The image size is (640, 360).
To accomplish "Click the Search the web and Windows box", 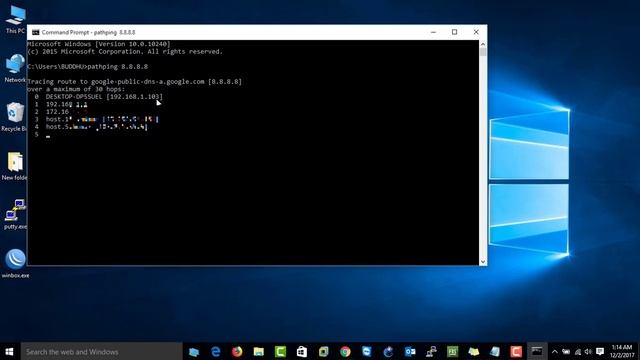I will pos(101,351).
